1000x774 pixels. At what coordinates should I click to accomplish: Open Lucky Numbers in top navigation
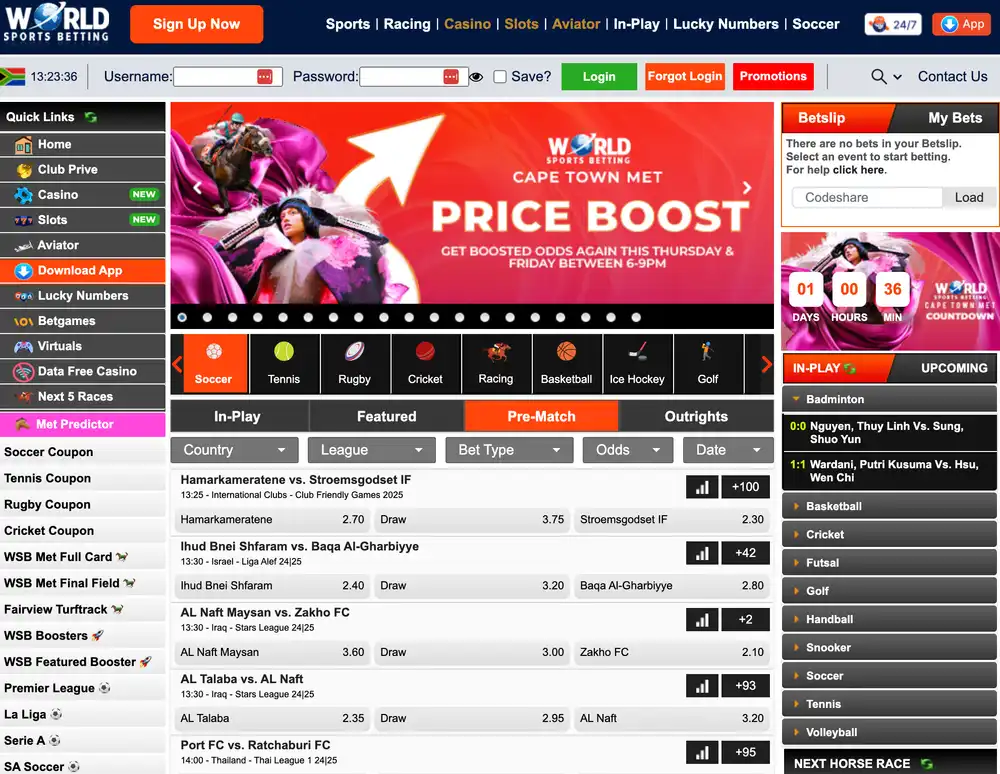[726, 24]
